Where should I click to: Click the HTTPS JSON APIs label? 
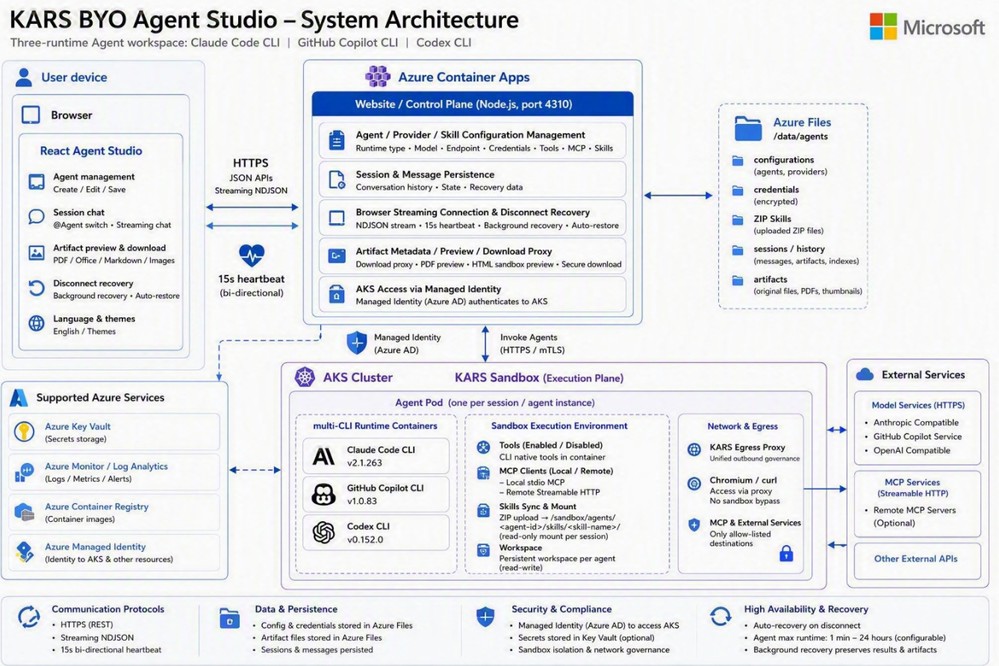tap(251, 170)
